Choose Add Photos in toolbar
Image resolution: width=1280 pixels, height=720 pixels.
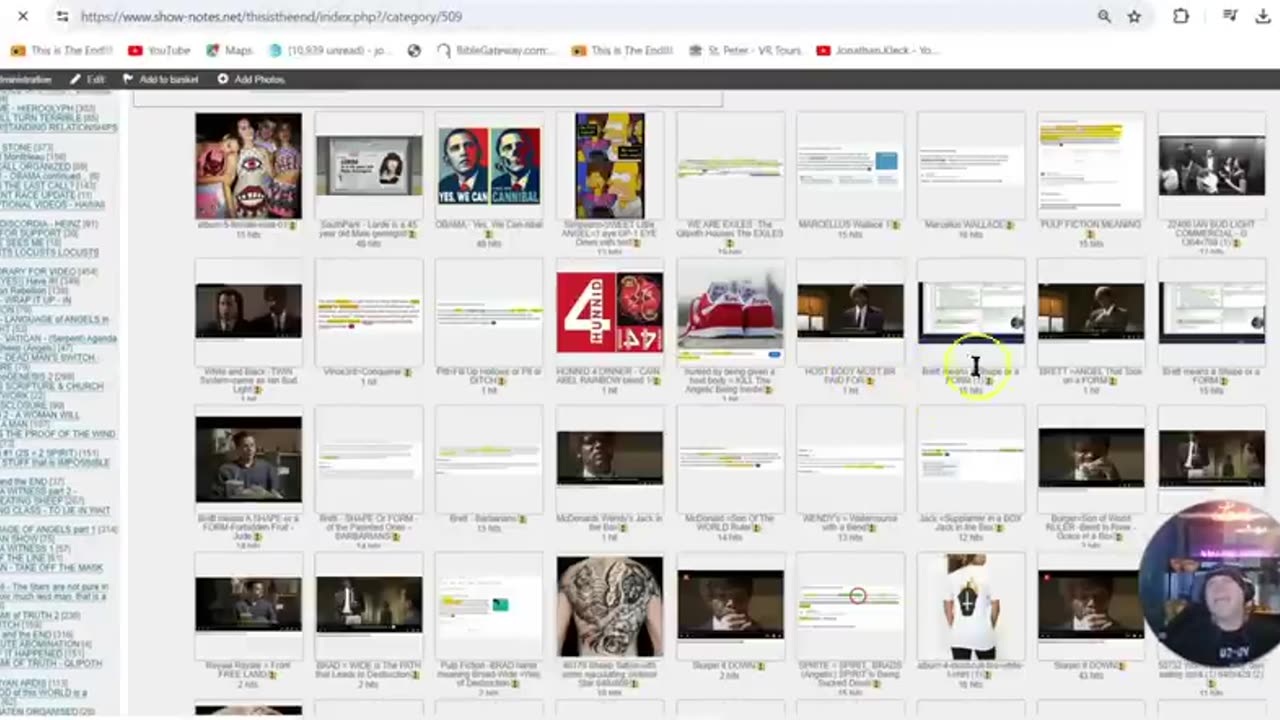click(x=251, y=79)
